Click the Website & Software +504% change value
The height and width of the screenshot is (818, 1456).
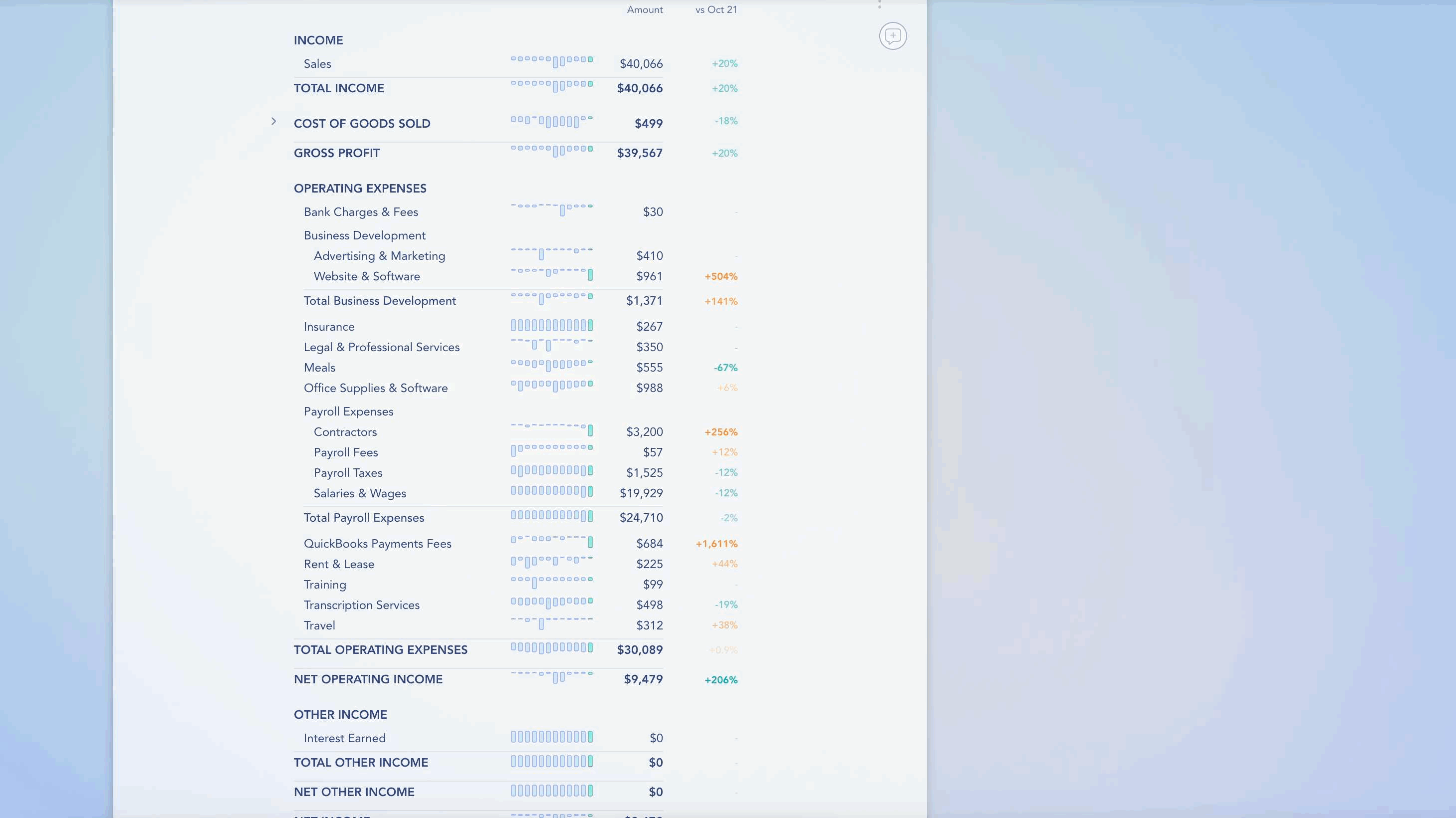coord(721,276)
